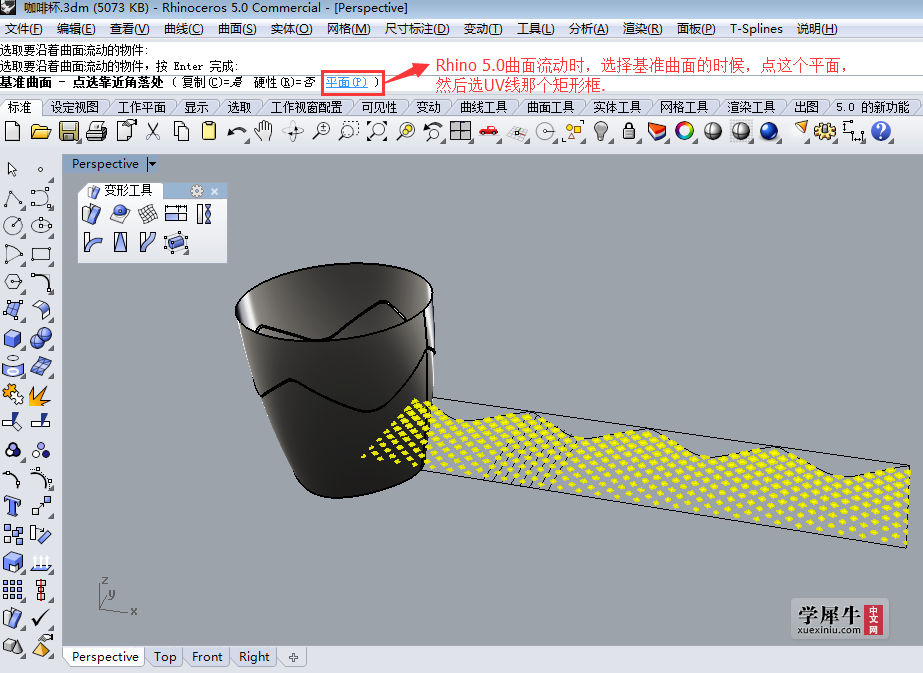Switch to Right viewport tab
Viewport: 923px width, 673px height.
(x=254, y=657)
